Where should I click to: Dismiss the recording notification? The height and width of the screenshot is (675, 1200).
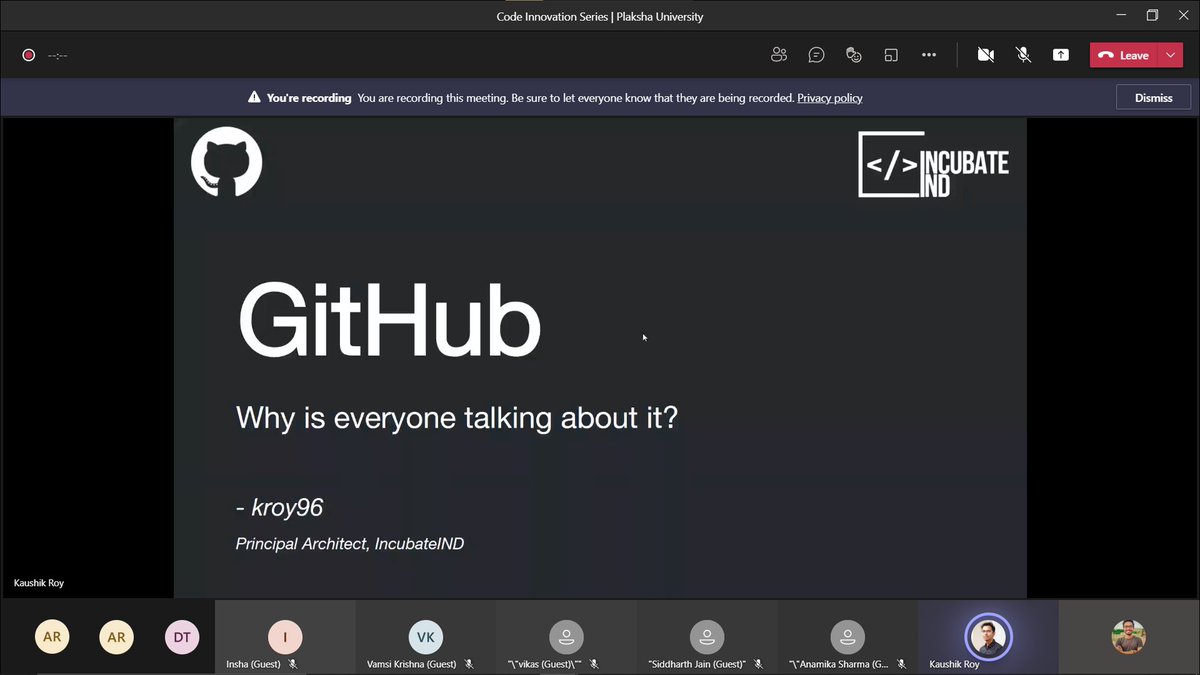pyautogui.click(x=1153, y=98)
